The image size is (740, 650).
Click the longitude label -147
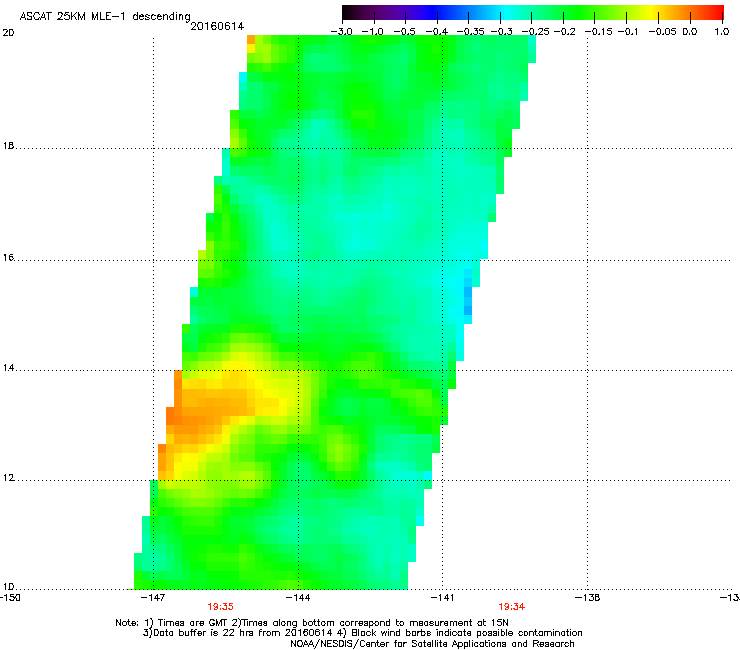[x=153, y=598]
